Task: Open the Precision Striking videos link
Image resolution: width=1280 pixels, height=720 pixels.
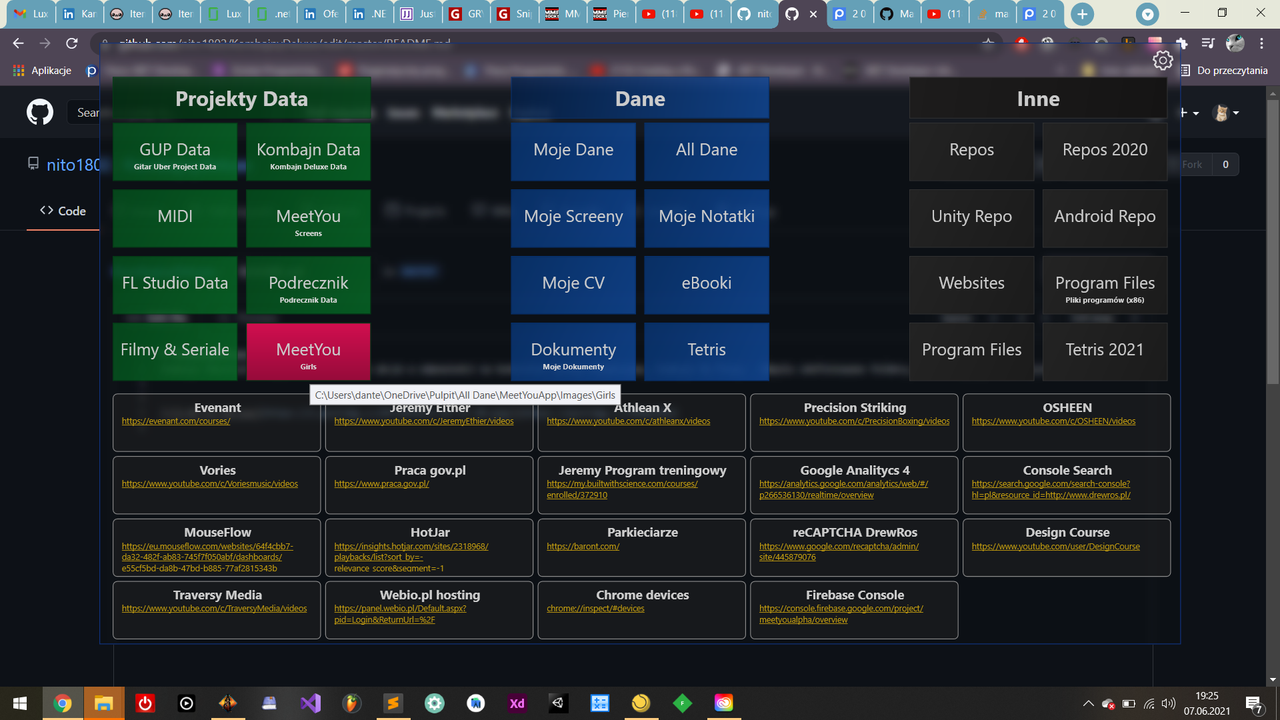Action: (854, 421)
